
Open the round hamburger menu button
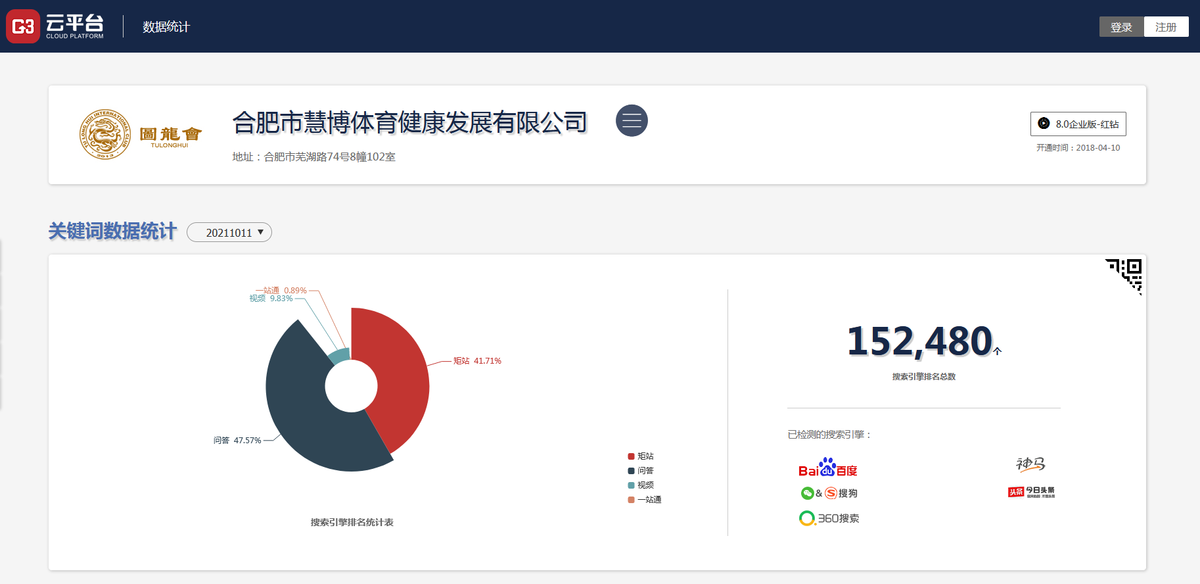[631, 121]
